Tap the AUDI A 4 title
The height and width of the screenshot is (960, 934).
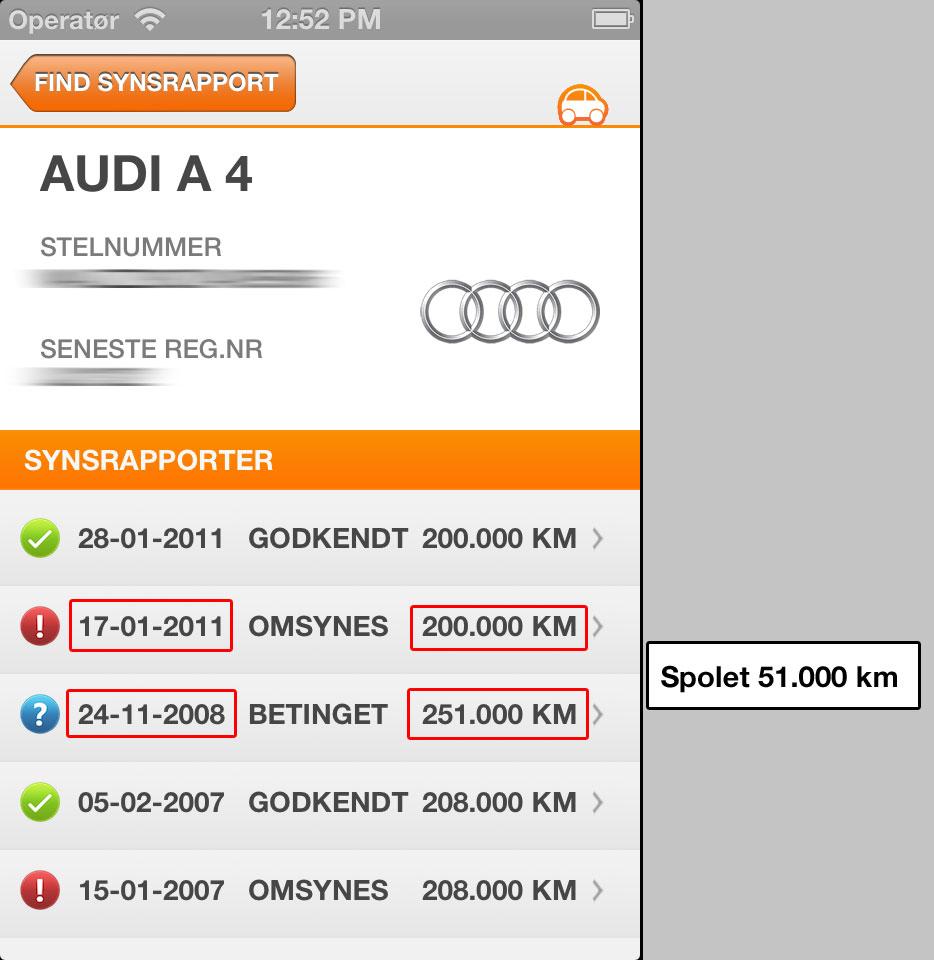point(146,174)
